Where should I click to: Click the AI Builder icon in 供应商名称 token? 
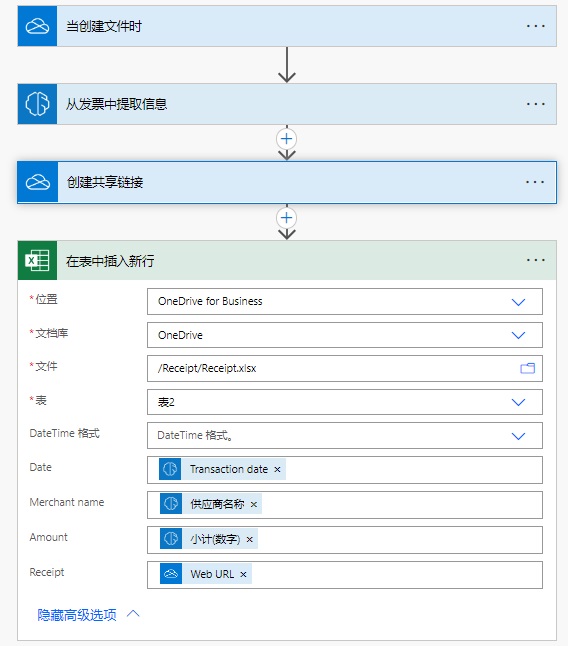[x=171, y=504]
